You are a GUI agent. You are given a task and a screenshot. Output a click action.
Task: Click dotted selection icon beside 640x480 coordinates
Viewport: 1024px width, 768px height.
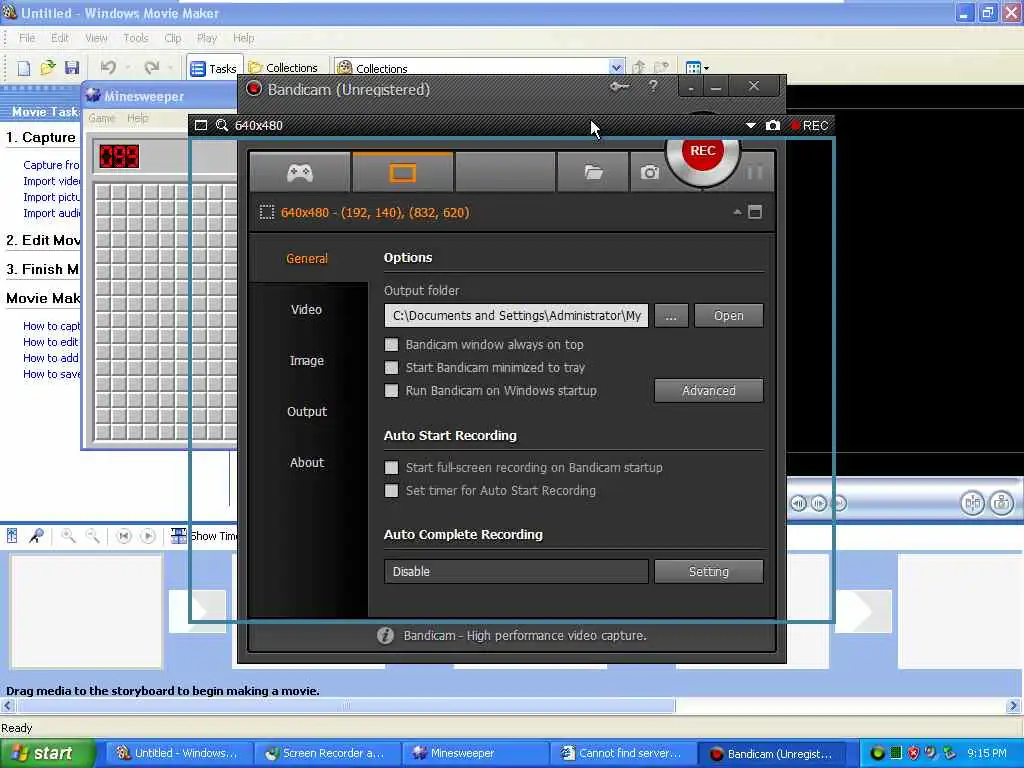click(x=266, y=212)
